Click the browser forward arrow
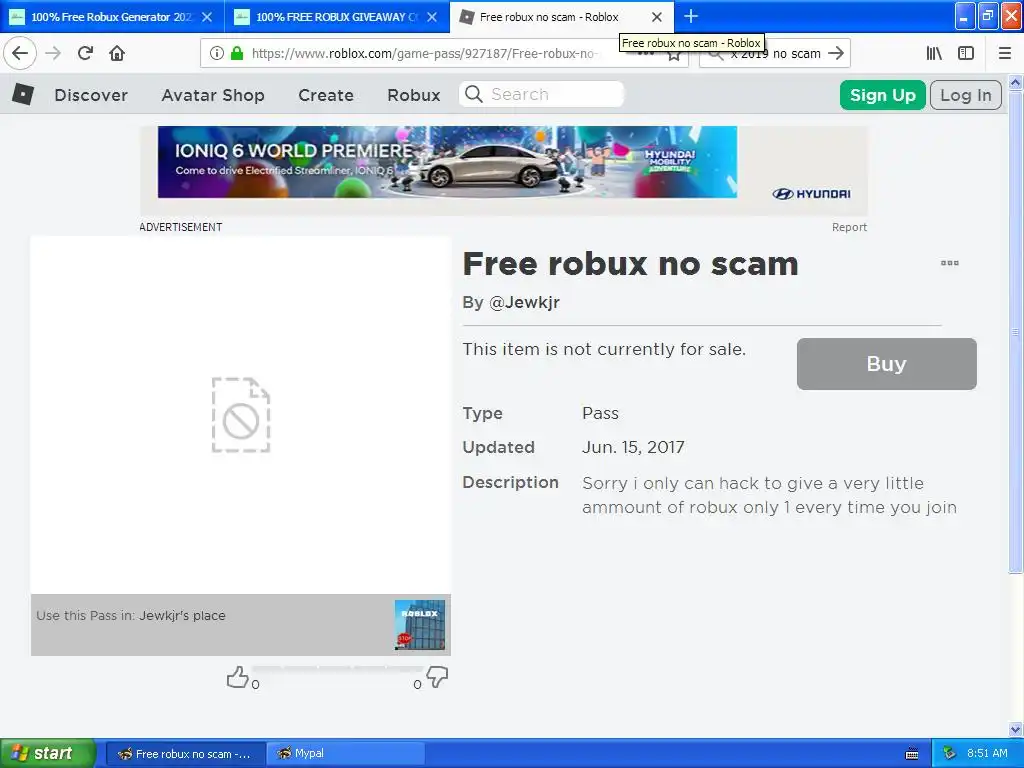This screenshot has width=1024, height=768. 53,54
